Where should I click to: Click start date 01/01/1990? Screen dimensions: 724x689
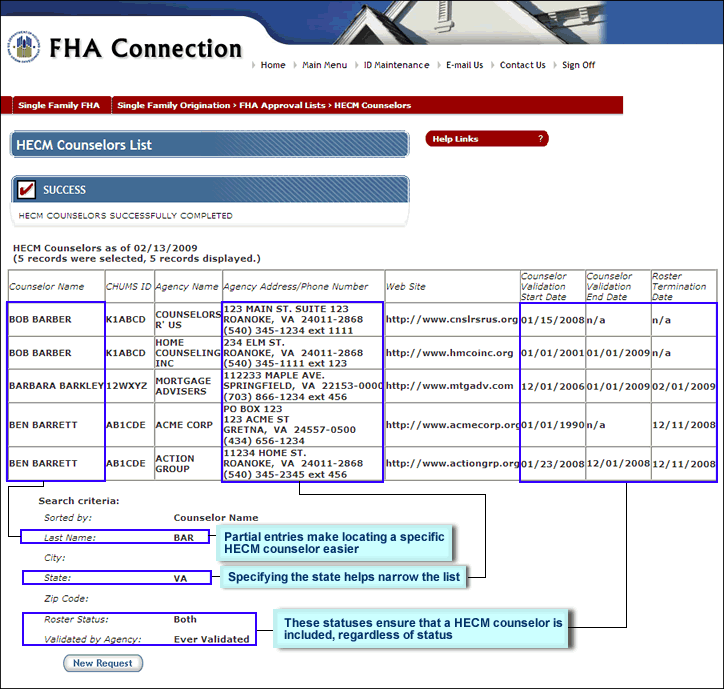(553, 425)
